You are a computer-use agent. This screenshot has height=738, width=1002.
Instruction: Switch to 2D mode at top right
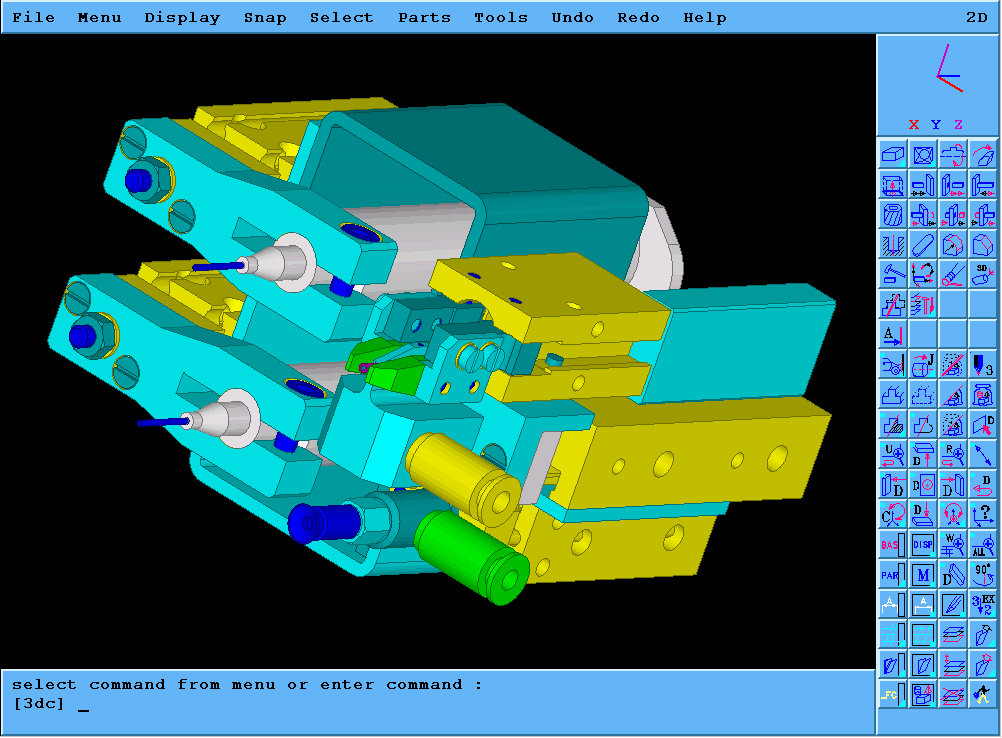coord(976,17)
